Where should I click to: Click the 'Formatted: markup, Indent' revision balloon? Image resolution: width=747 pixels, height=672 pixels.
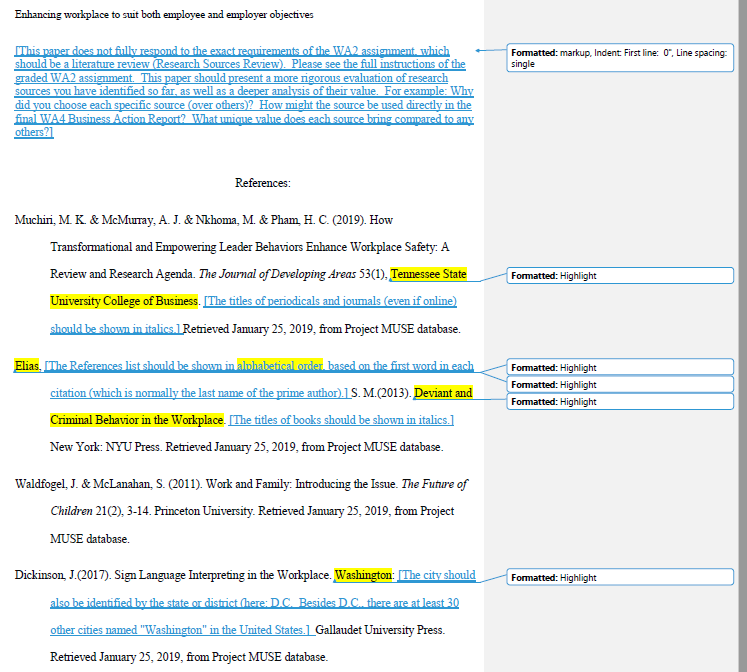pos(620,58)
